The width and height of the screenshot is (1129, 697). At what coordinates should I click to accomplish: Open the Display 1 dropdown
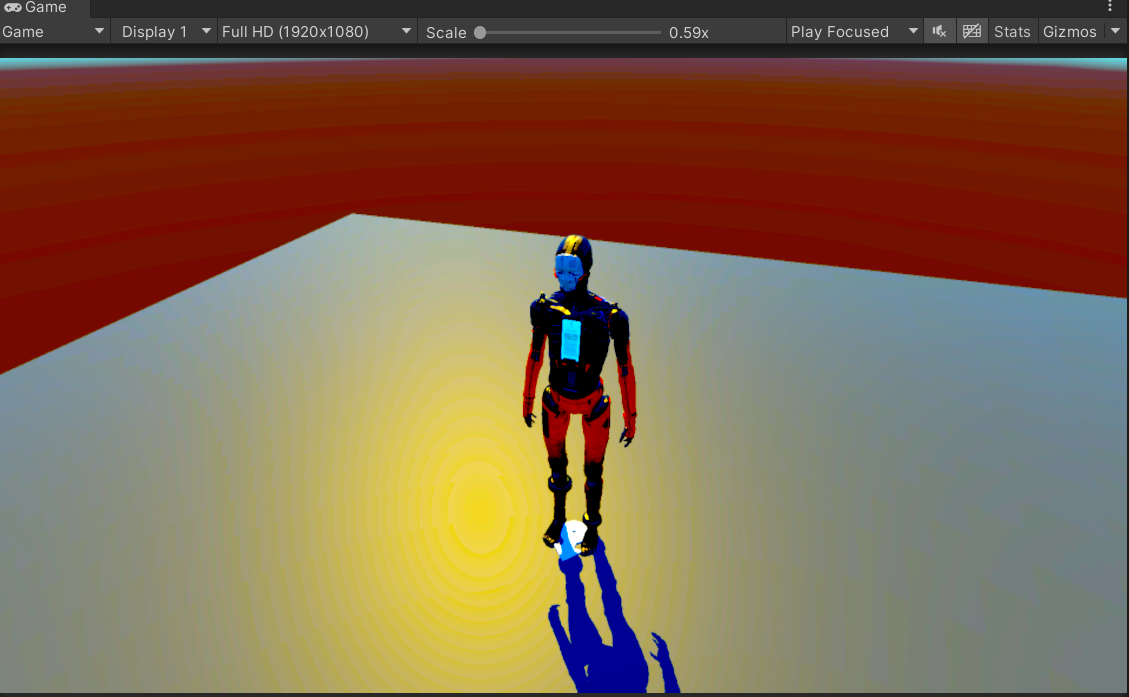point(164,32)
